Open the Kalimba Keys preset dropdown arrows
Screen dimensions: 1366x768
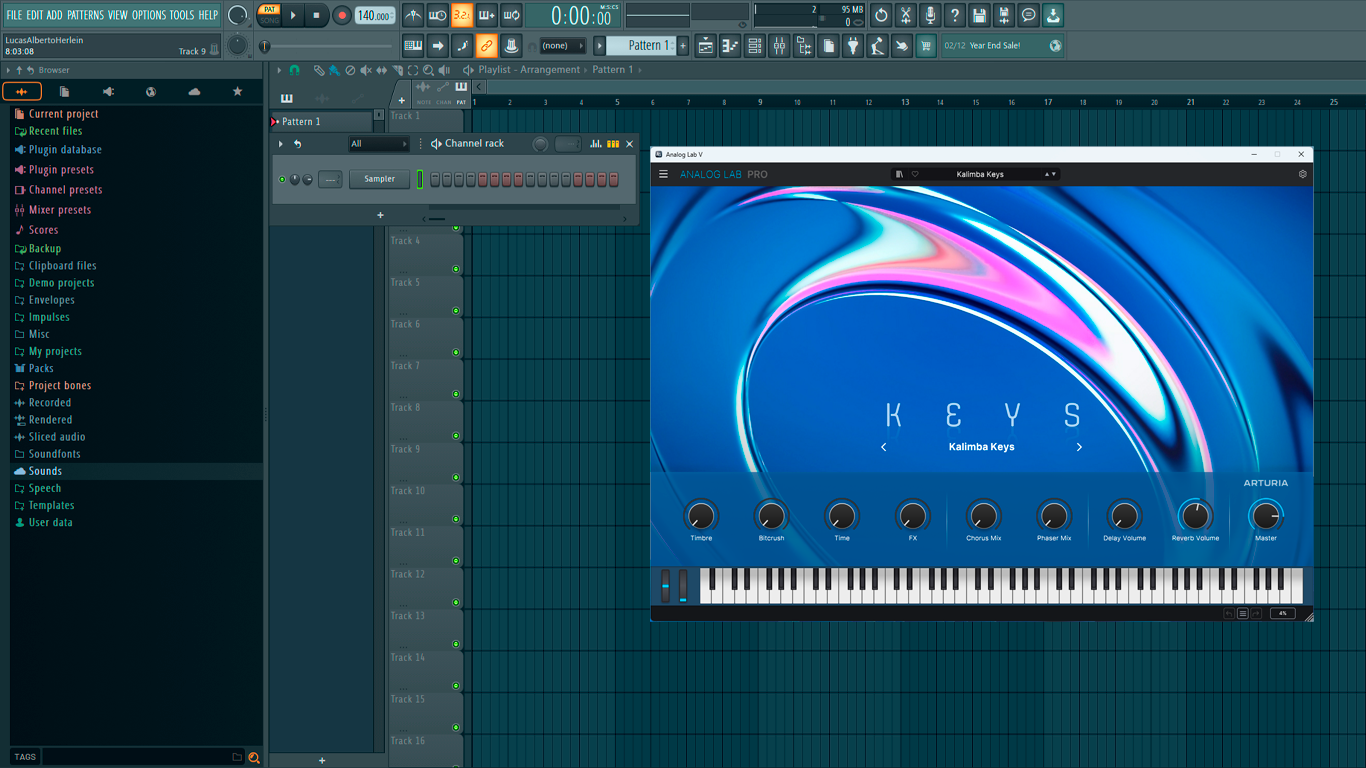pos(1050,174)
